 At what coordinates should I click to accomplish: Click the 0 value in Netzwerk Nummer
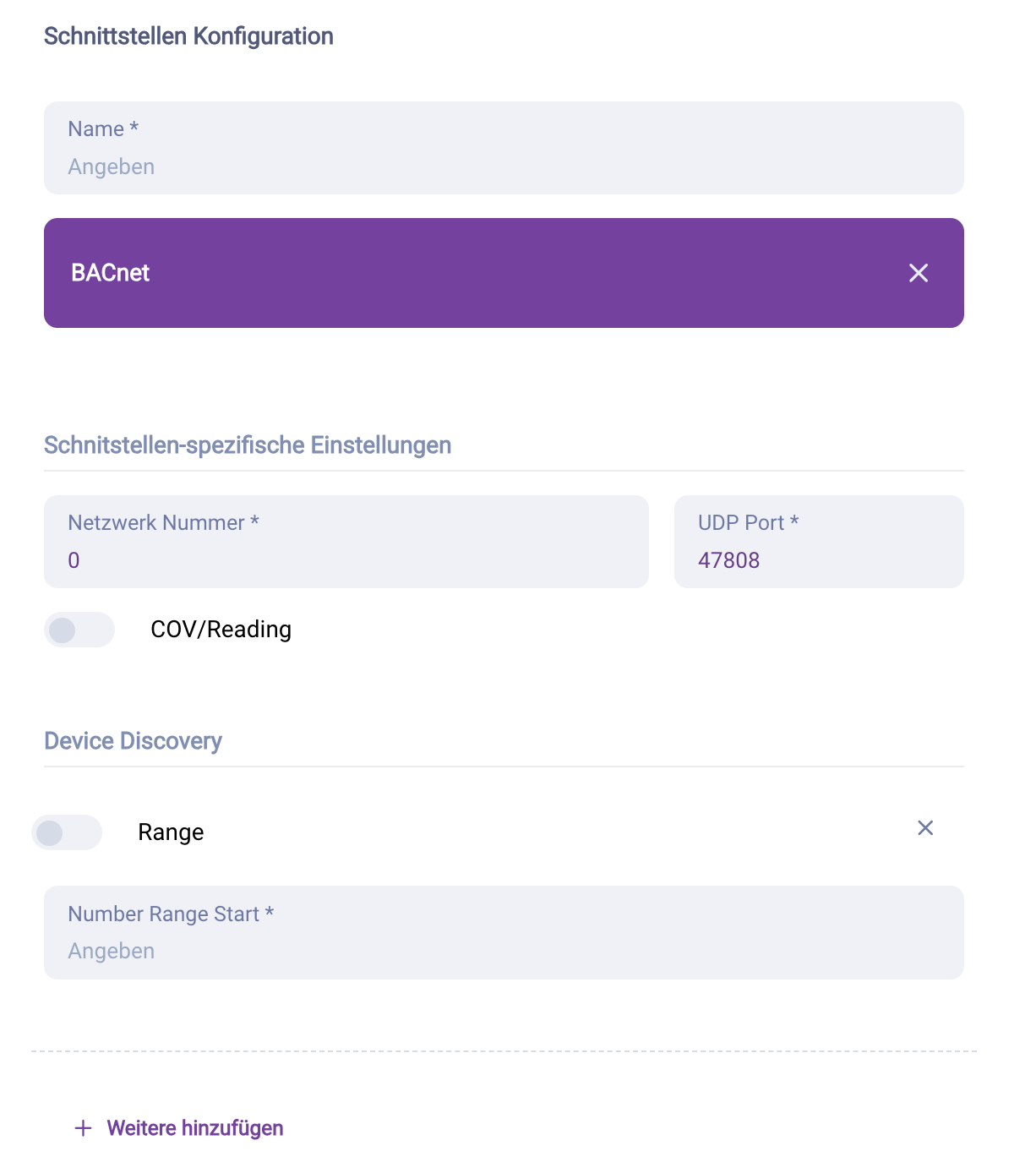pyautogui.click(x=74, y=560)
